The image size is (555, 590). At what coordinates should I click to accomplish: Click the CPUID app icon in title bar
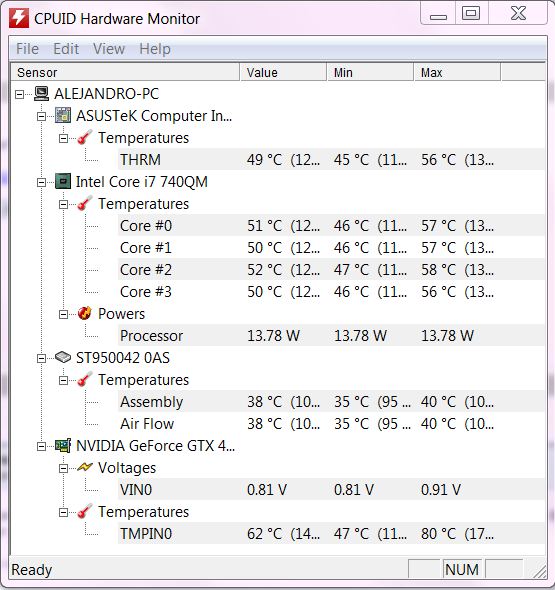coord(19,18)
